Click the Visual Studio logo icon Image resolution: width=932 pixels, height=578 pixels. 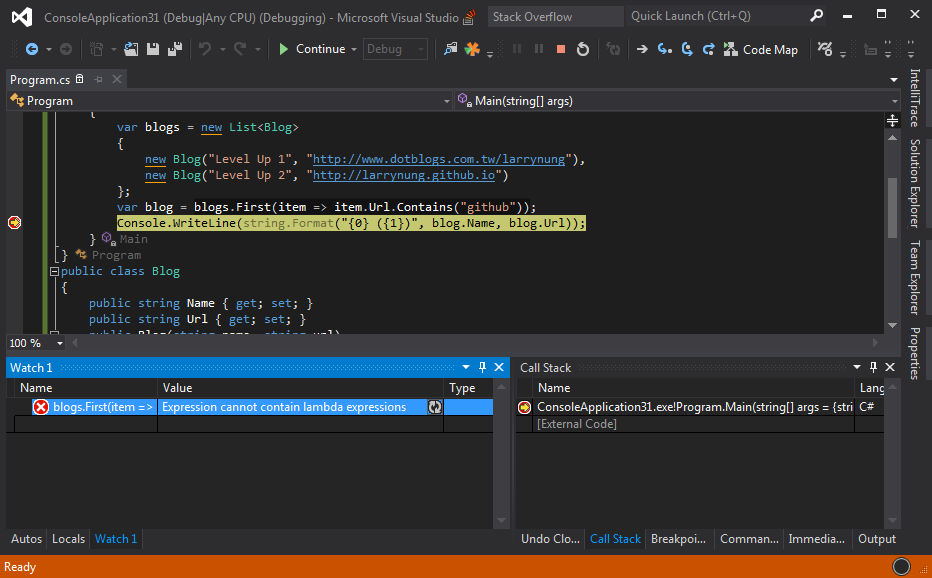(22, 17)
